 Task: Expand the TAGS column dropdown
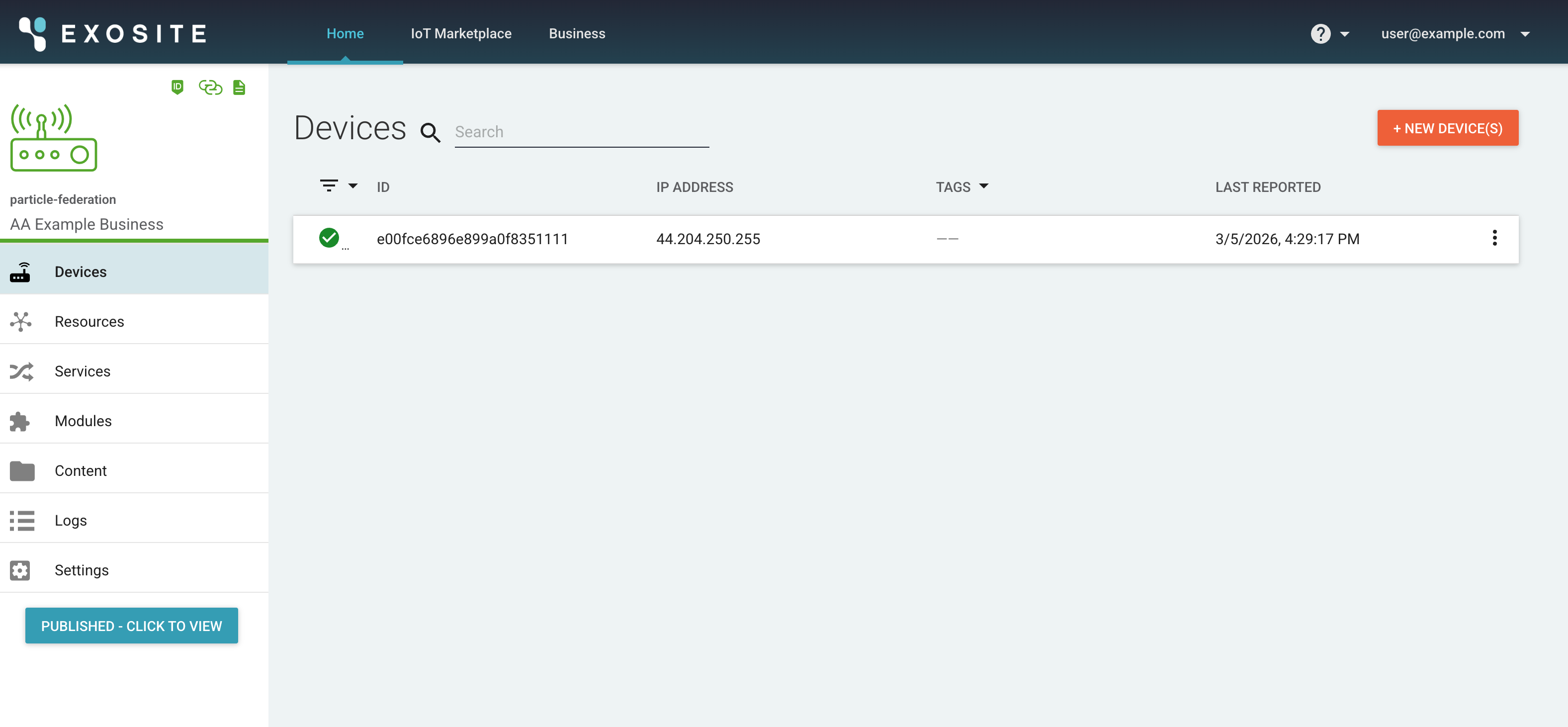tap(983, 186)
